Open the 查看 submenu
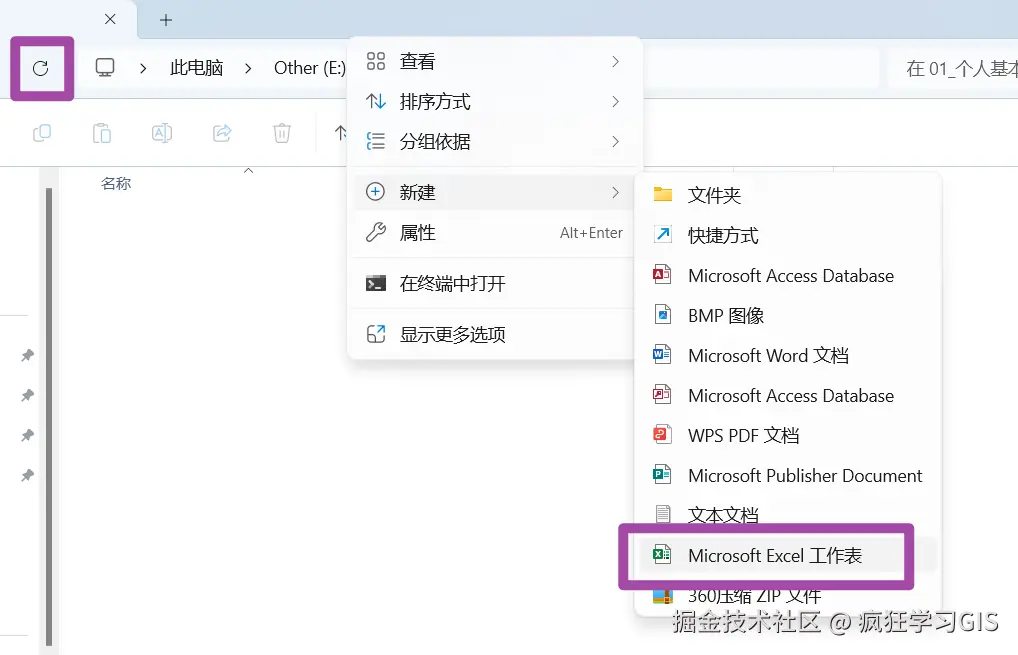 (494, 62)
